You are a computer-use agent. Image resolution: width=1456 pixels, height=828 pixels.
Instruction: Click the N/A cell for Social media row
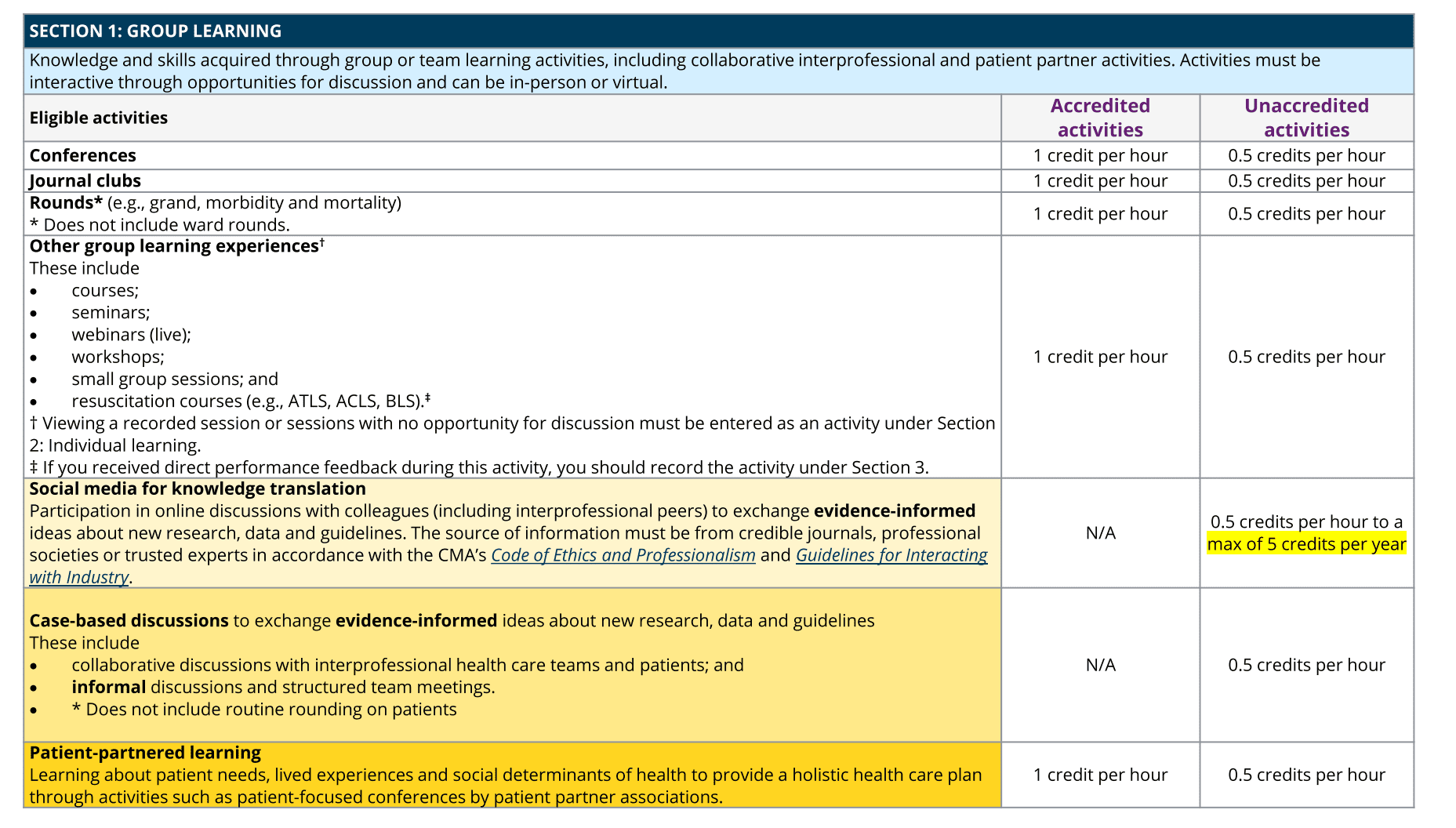coord(1100,533)
